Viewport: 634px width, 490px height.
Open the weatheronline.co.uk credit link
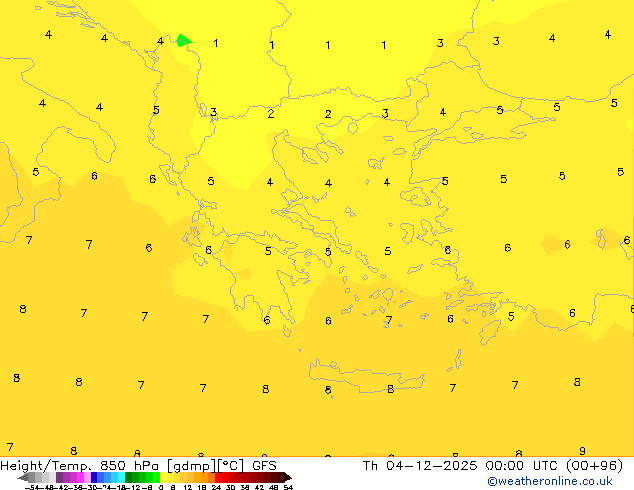click(x=550, y=481)
